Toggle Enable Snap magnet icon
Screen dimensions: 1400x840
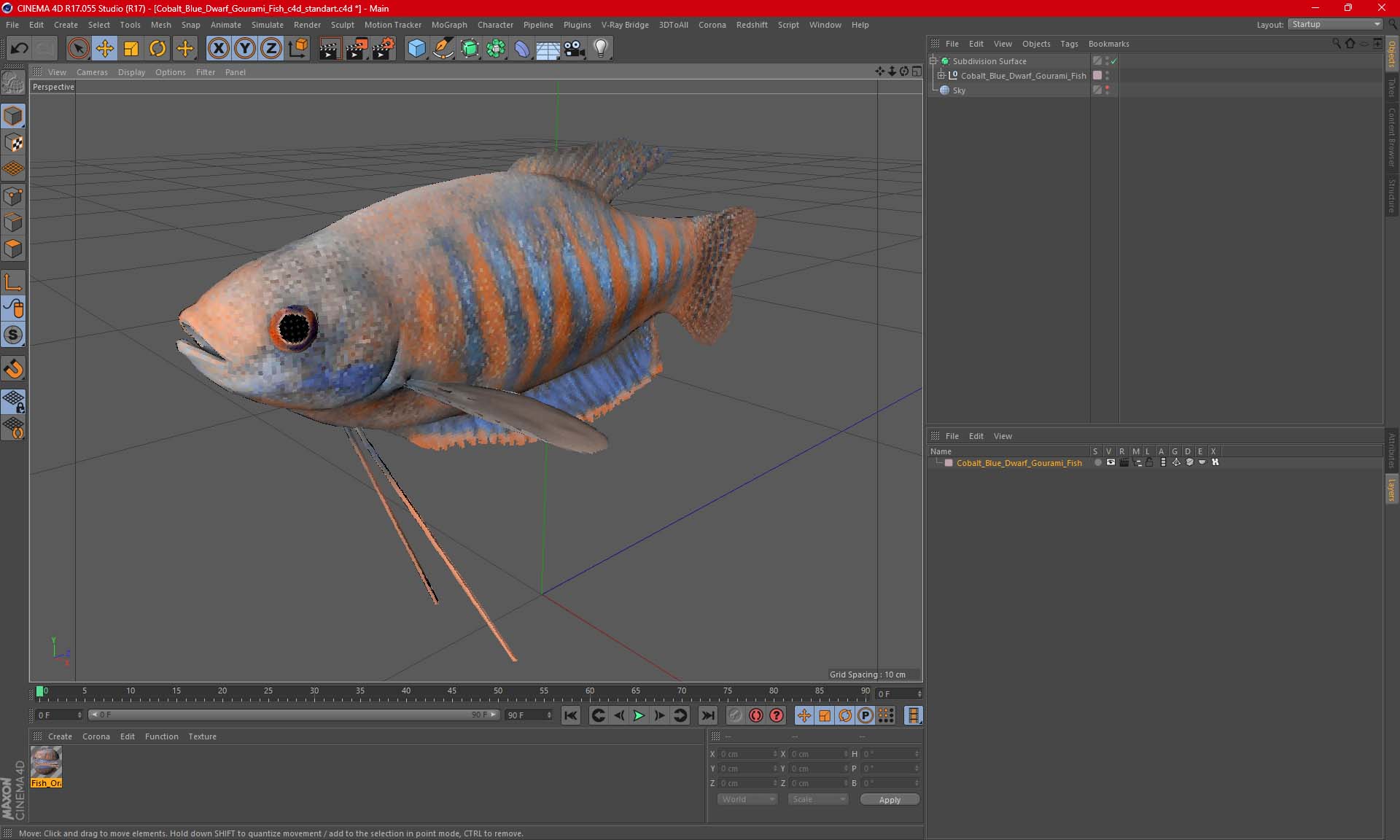coord(13,369)
